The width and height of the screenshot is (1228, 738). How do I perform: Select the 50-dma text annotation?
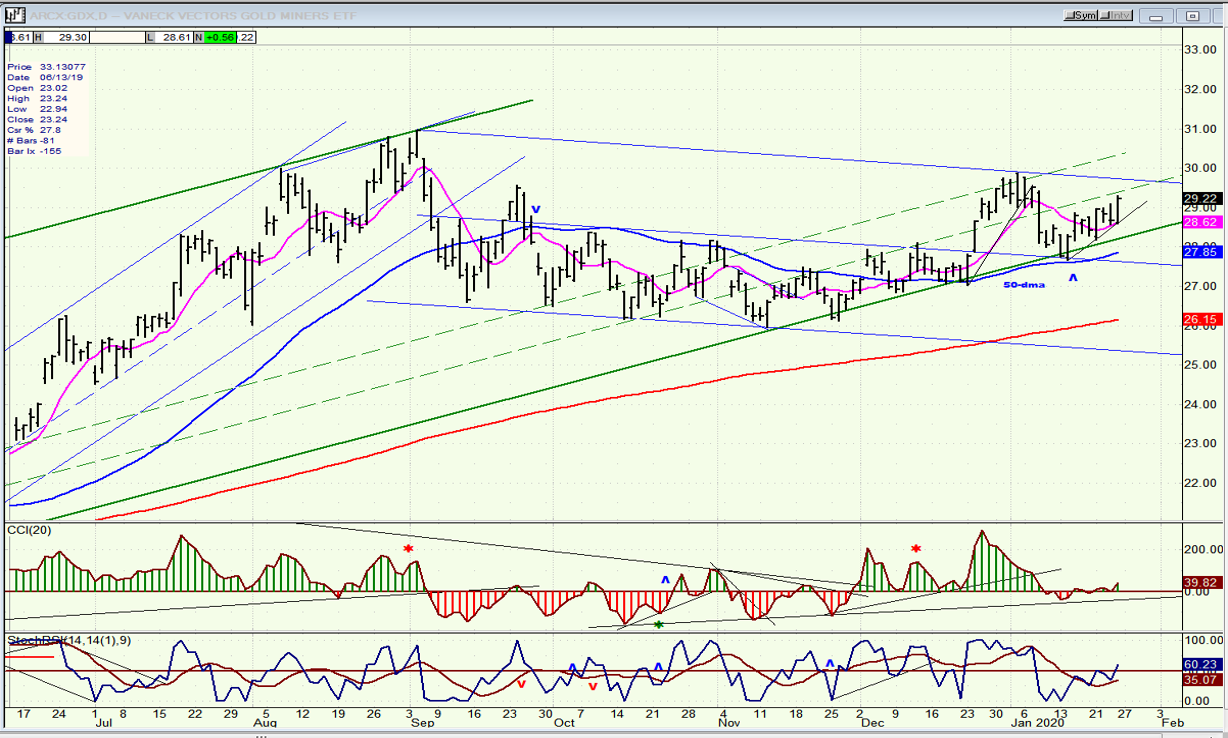[x=1024, y=285]
